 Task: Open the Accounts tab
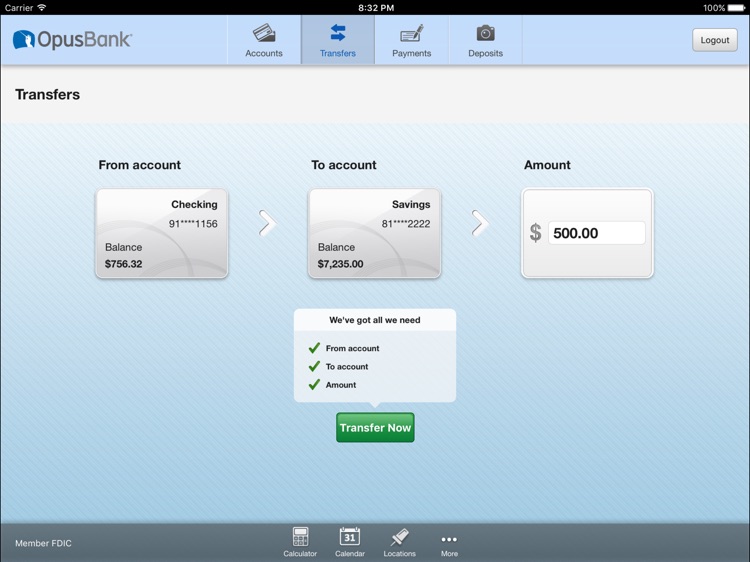point(264,40)
